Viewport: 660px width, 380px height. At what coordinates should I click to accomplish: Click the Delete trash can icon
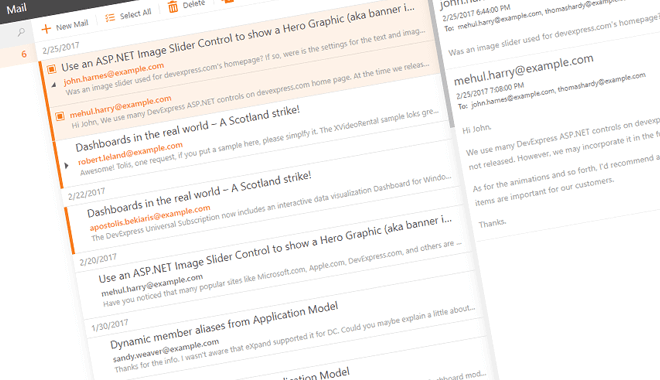pyautogui.click(x=173, y=7)
